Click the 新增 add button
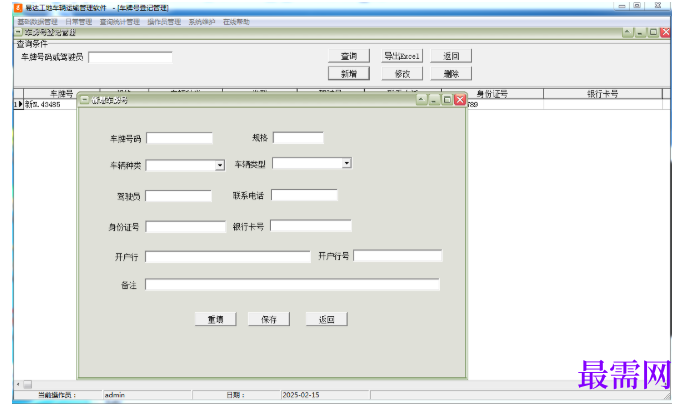Screen dimensions: 690x406 click(x=349, y=73)
